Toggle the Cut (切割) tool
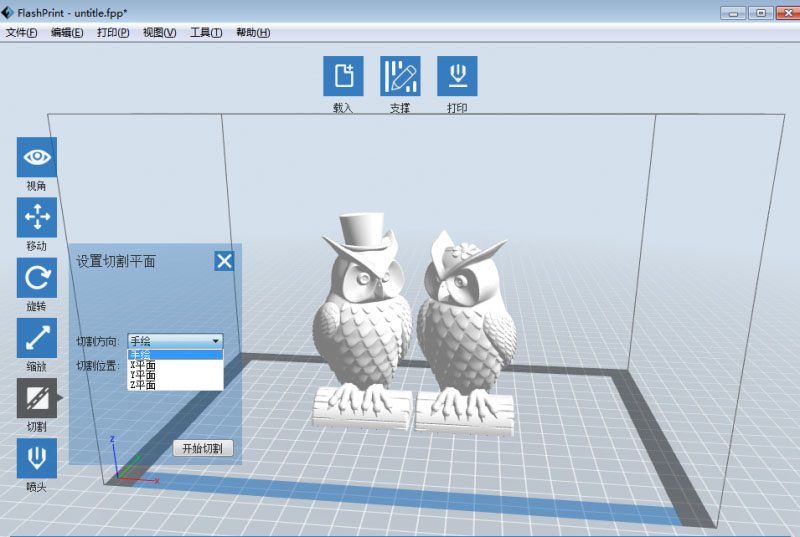This screenshot has width=800, height=537. 37,398
